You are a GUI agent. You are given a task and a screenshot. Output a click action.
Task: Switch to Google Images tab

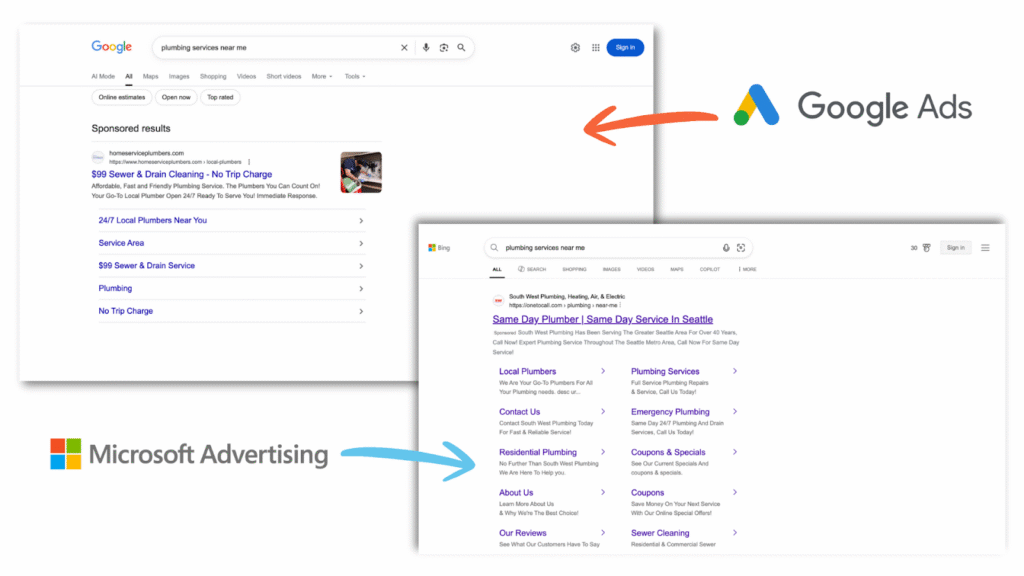tap(179, 76)
